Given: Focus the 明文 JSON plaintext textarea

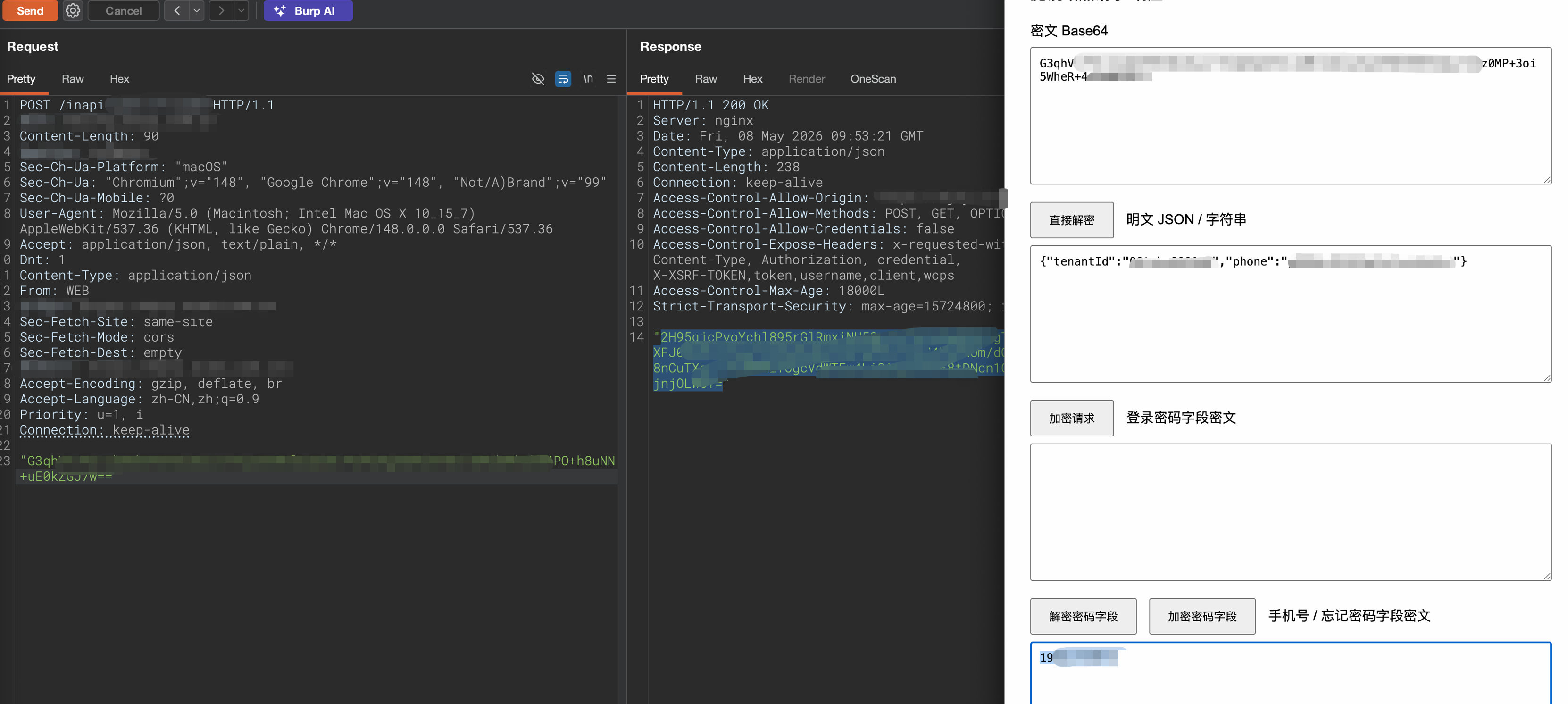Looking at the screenshot, I should (x=1291, y=314).
